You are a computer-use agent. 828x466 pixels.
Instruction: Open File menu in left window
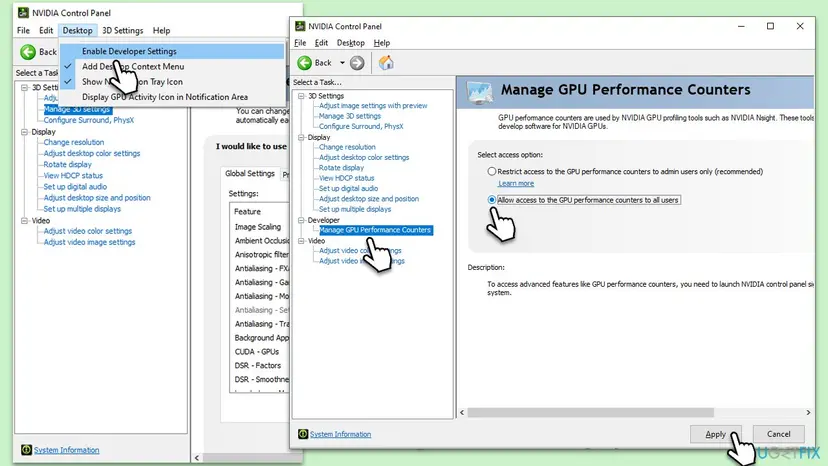[x=23, y=31]
